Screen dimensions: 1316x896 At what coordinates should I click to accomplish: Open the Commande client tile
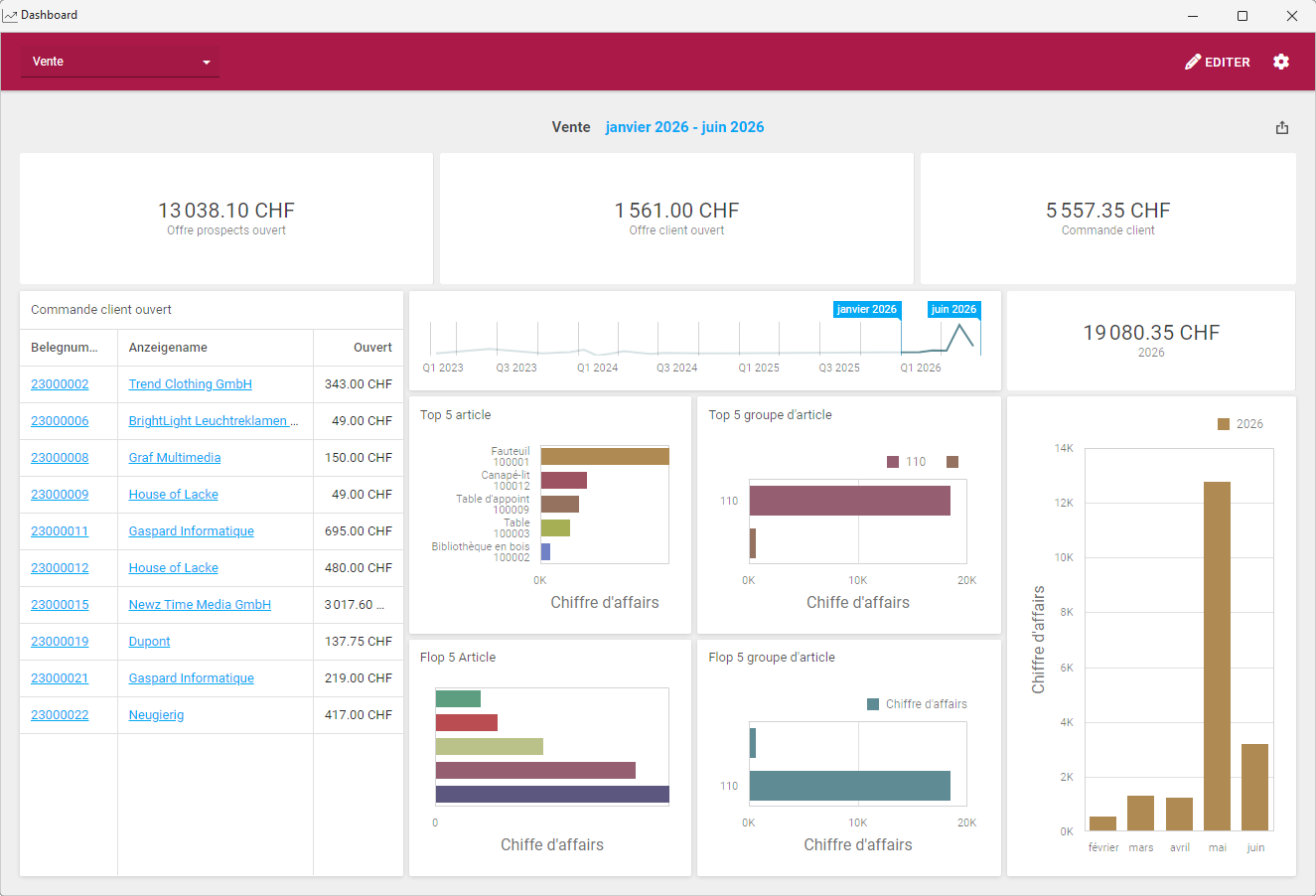tap(1107, 219)
